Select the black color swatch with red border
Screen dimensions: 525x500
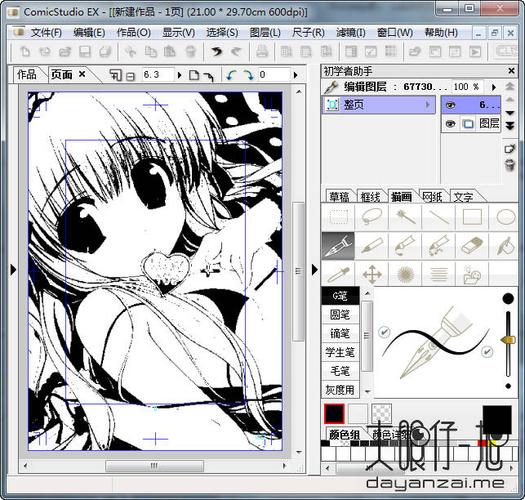click(334, 414)
